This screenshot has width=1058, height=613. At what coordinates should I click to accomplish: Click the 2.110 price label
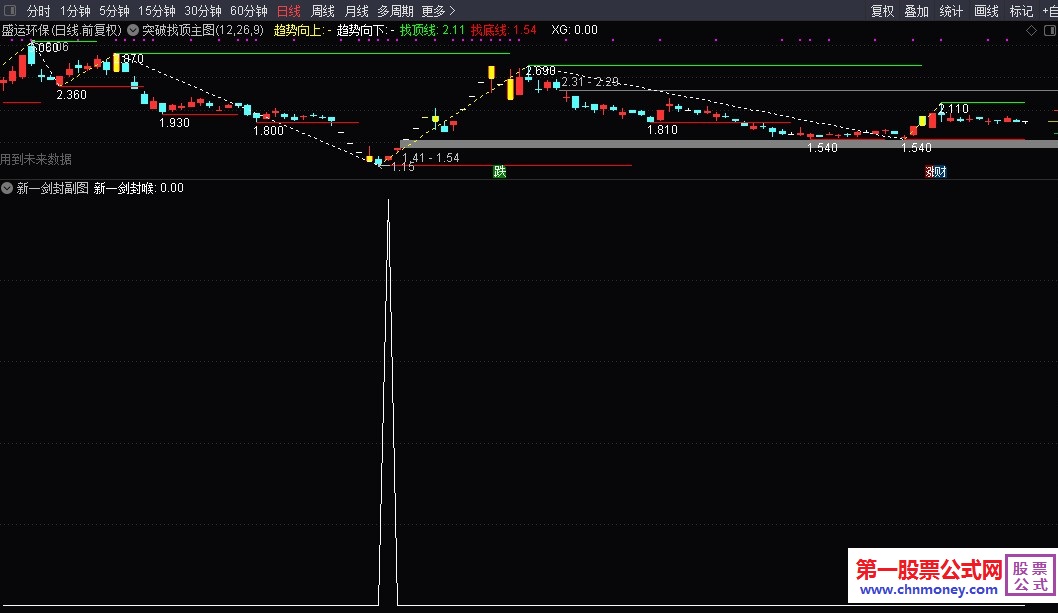tap(953, 108)
